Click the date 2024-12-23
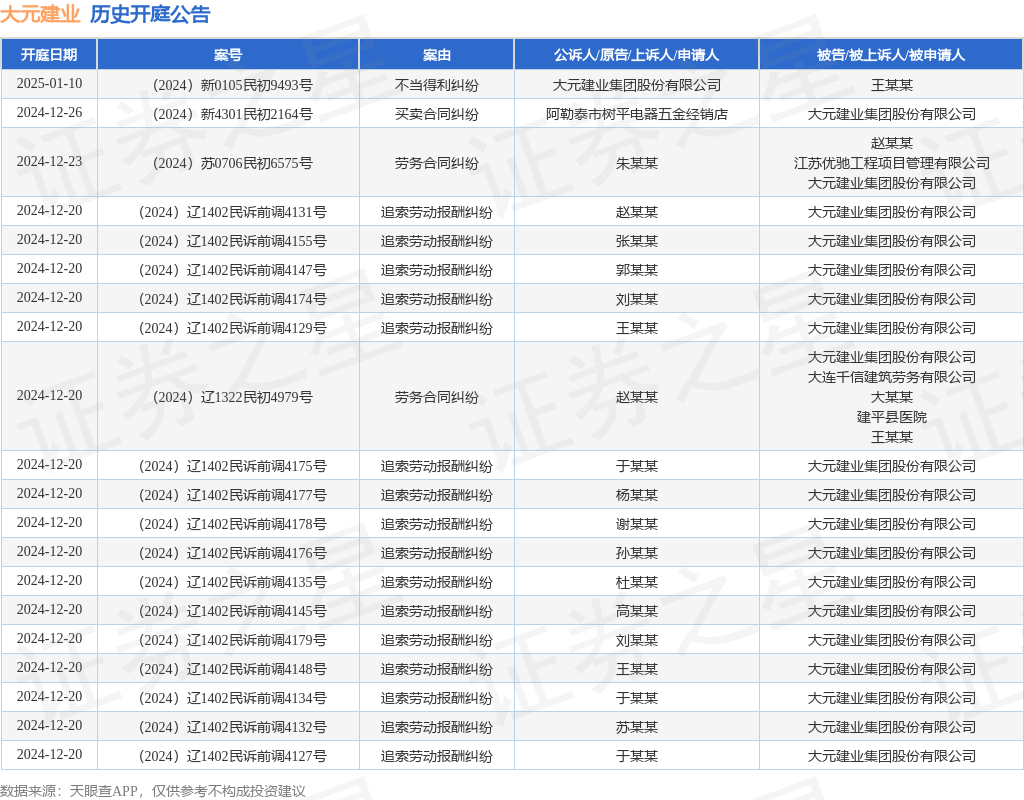 [49, 161]
